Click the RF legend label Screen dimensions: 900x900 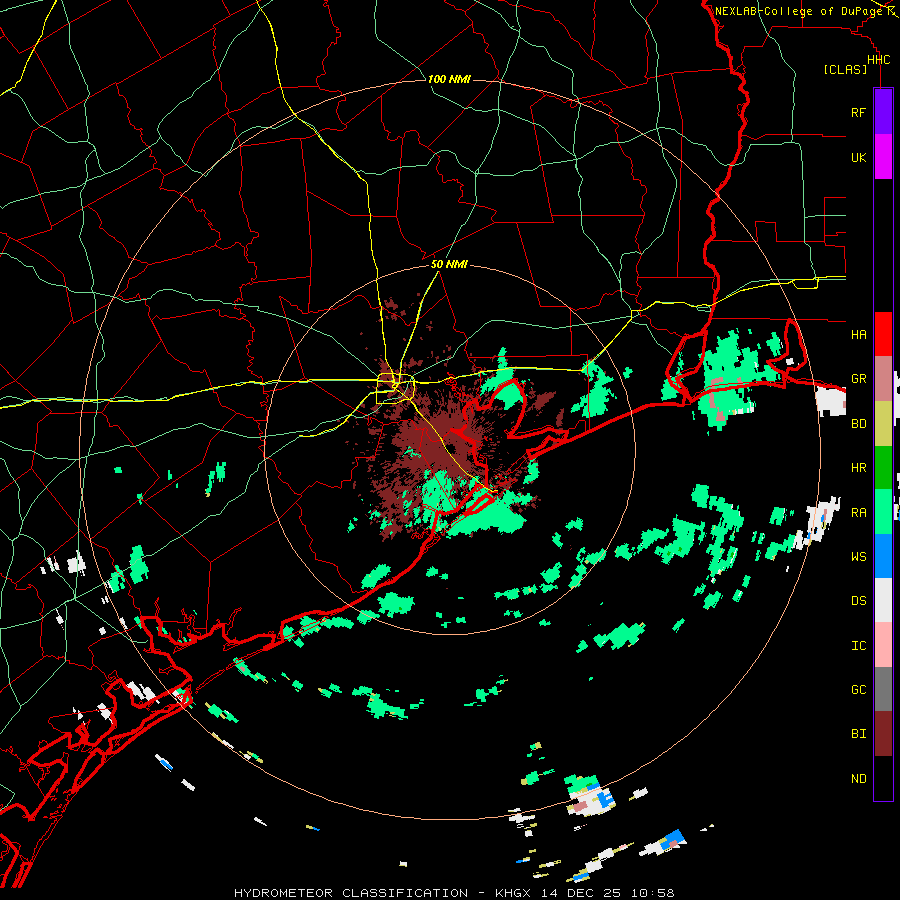click(858, 112)
